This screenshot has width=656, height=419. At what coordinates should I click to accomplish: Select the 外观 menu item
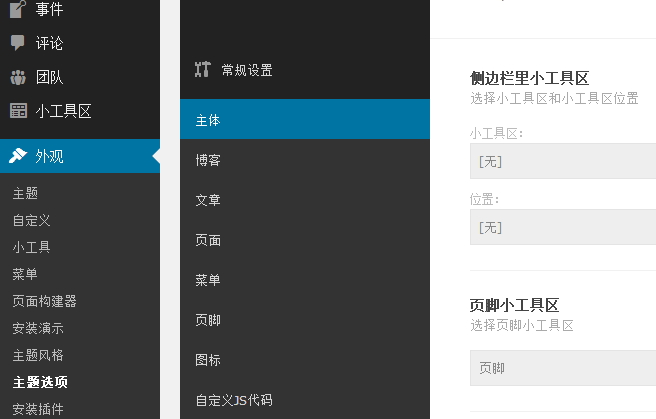click(x=80, y=156)
